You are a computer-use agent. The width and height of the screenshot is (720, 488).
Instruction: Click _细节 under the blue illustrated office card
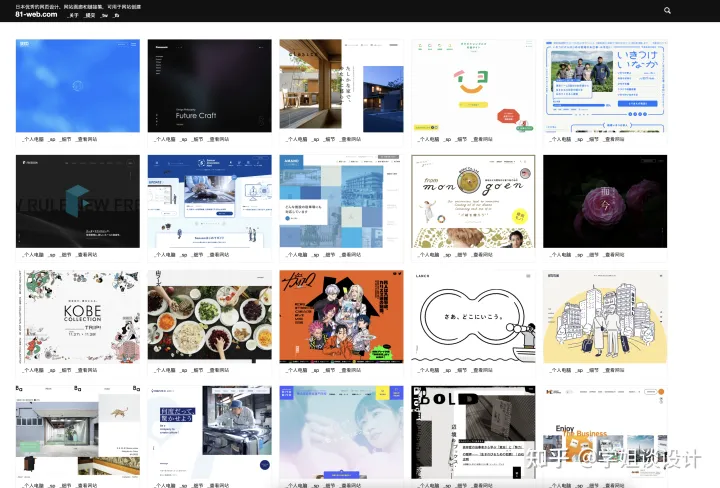pyautogui.click(x=197, y=254)
